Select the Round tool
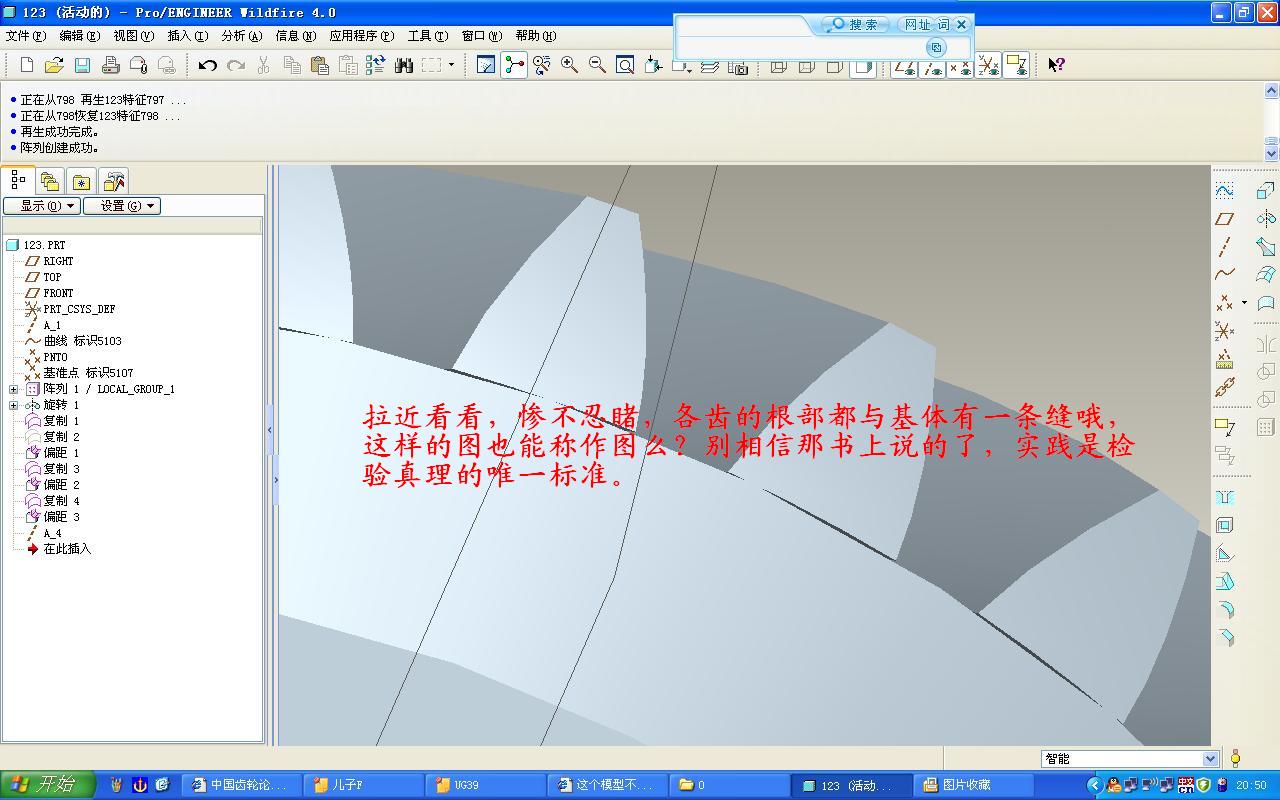The height and width of the screenshot is (800, 1280). (x=1224, y=609)
